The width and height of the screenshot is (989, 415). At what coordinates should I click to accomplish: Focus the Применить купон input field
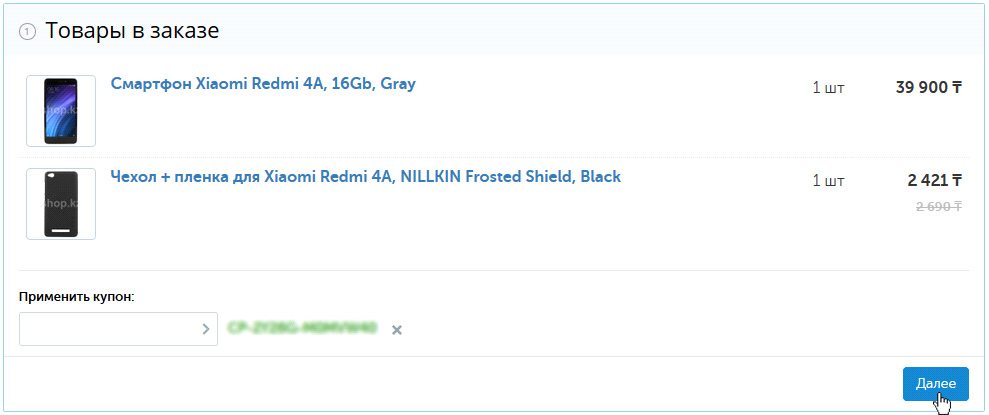(108, 329)
